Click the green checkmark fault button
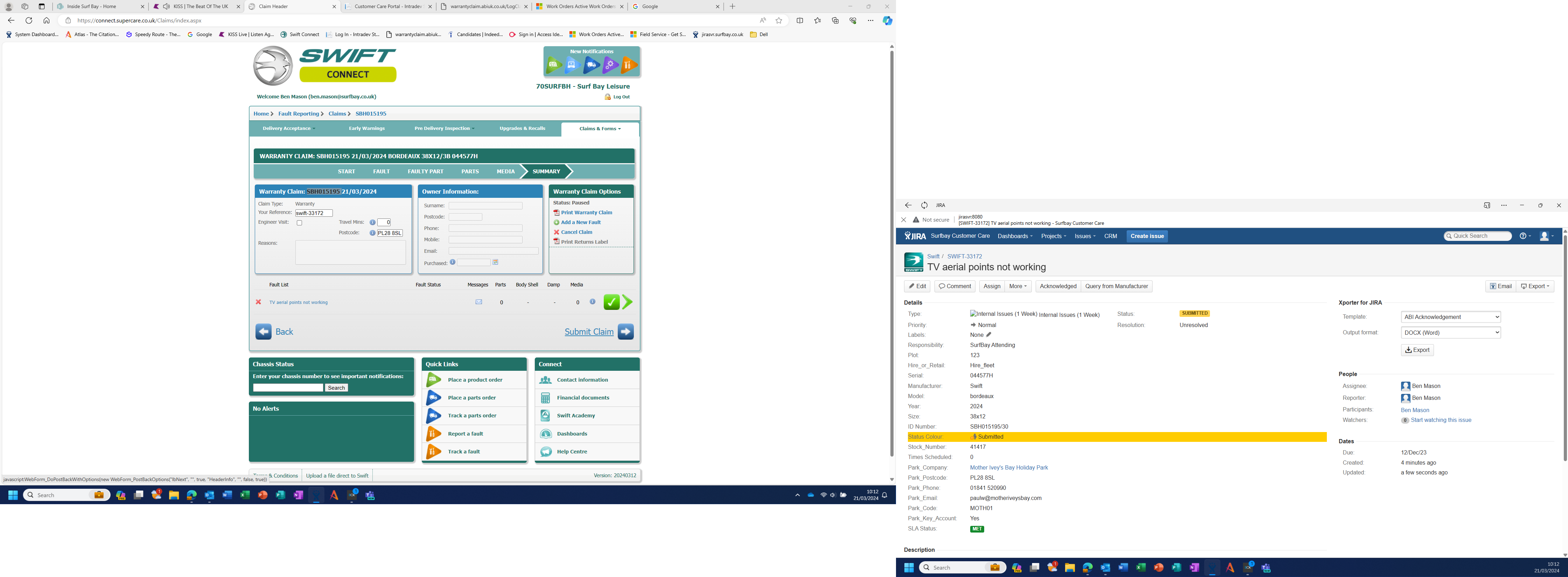The height and width of the screenshot is (577, 1568). click(611, 302)
